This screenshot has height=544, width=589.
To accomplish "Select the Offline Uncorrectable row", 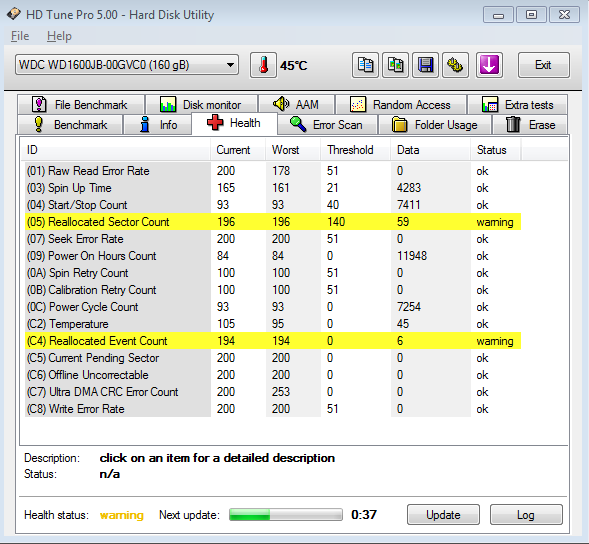I will (273, 375).
